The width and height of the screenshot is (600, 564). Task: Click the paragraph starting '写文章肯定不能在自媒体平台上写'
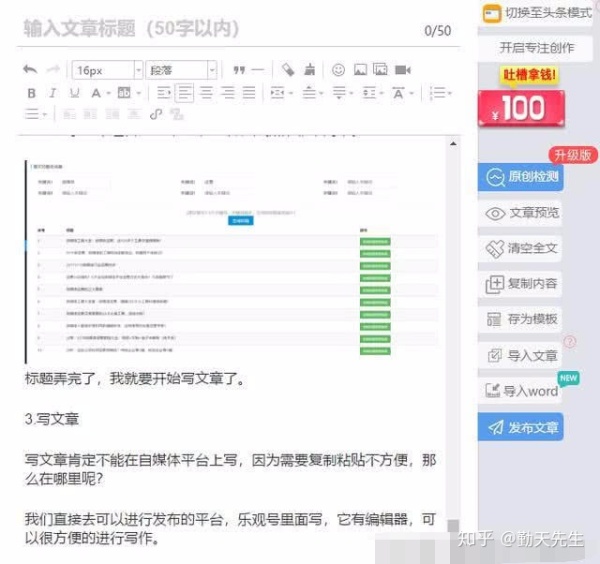point(230,469)
